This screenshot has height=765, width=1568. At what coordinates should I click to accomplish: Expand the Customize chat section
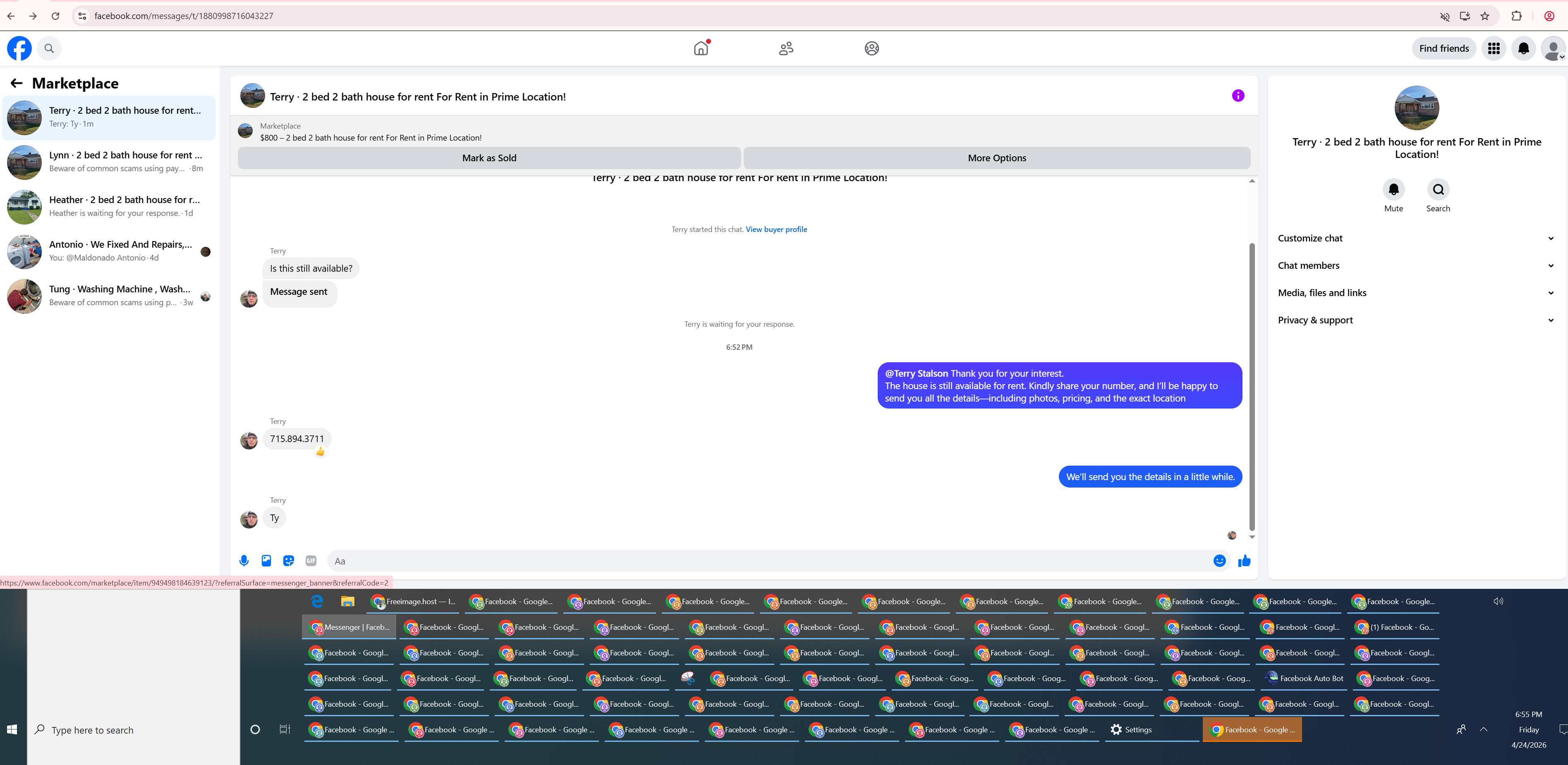(x=1416, y=238)
